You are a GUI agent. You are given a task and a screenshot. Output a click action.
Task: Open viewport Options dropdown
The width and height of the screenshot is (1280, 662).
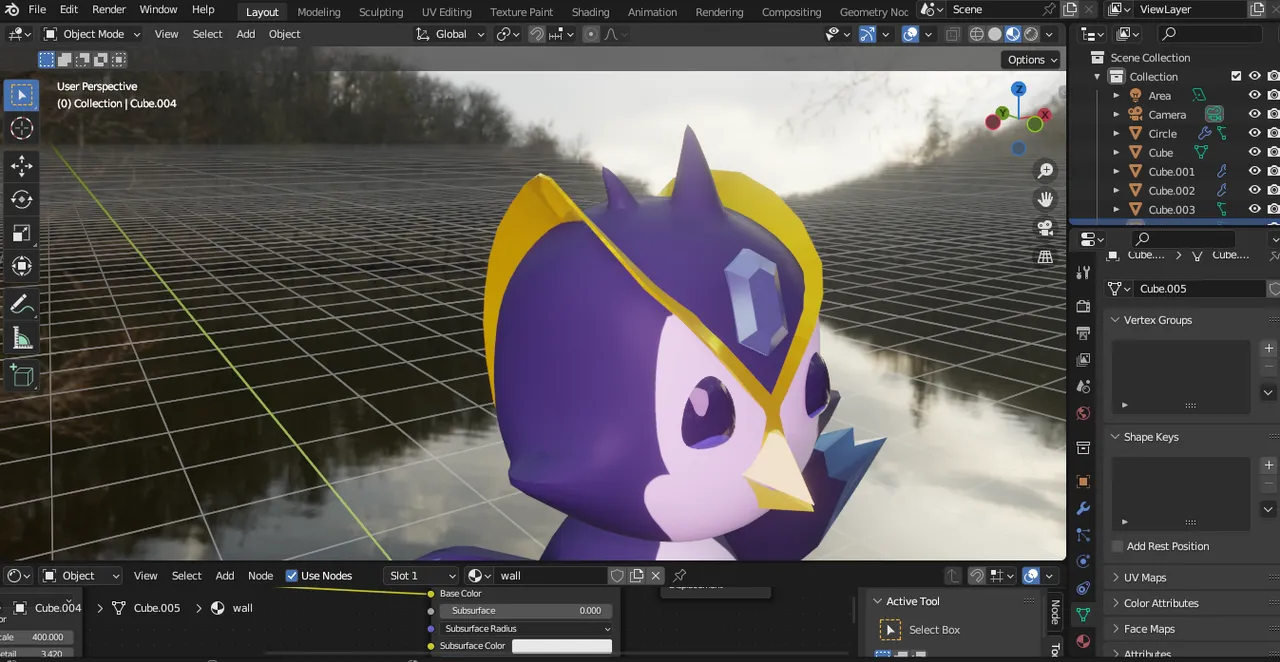tap(1032, 60)
